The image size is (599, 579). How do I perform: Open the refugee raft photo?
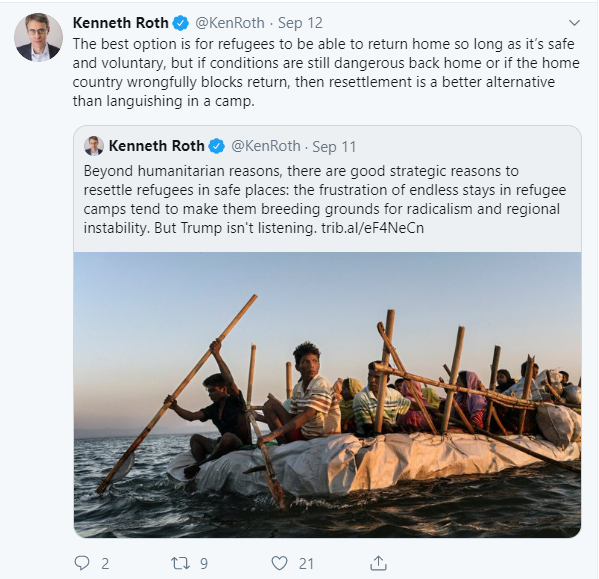click(x=327, y=395)
